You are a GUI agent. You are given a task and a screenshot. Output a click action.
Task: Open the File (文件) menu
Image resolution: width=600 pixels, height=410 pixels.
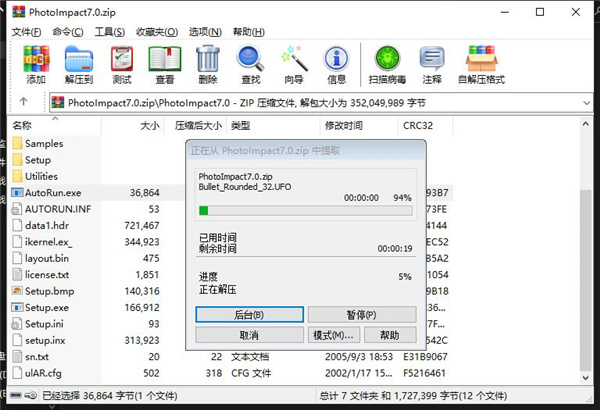[26, 32]
